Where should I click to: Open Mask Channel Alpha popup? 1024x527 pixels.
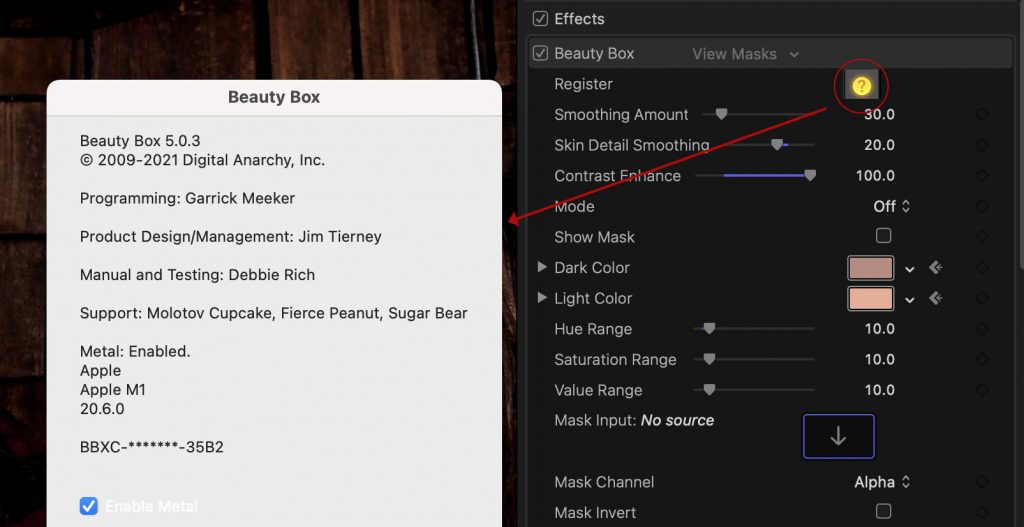882,482
